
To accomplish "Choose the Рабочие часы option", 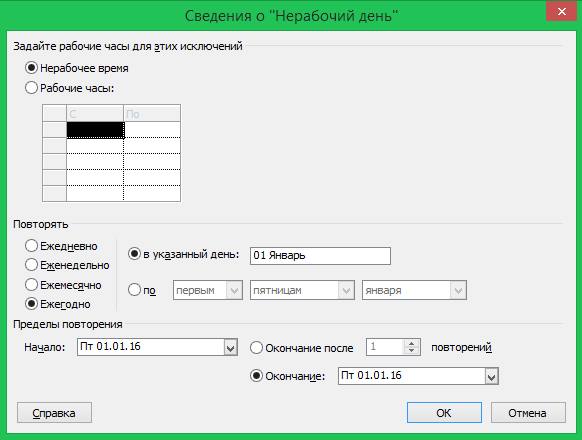I will (31, 88).
